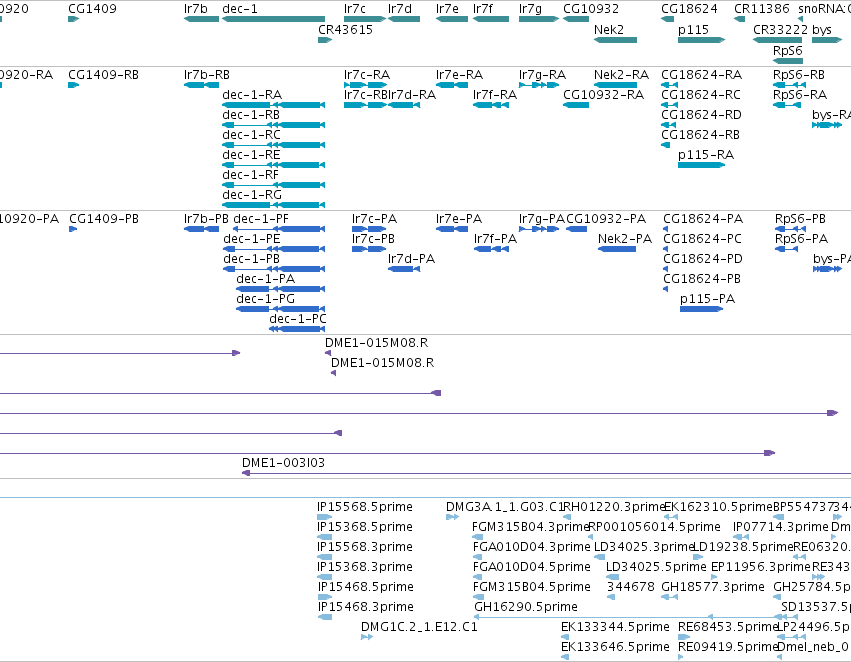Open the IP15568.5prime EST feature
This screenshot has width=851, height=662.
(x=325, y=517)
